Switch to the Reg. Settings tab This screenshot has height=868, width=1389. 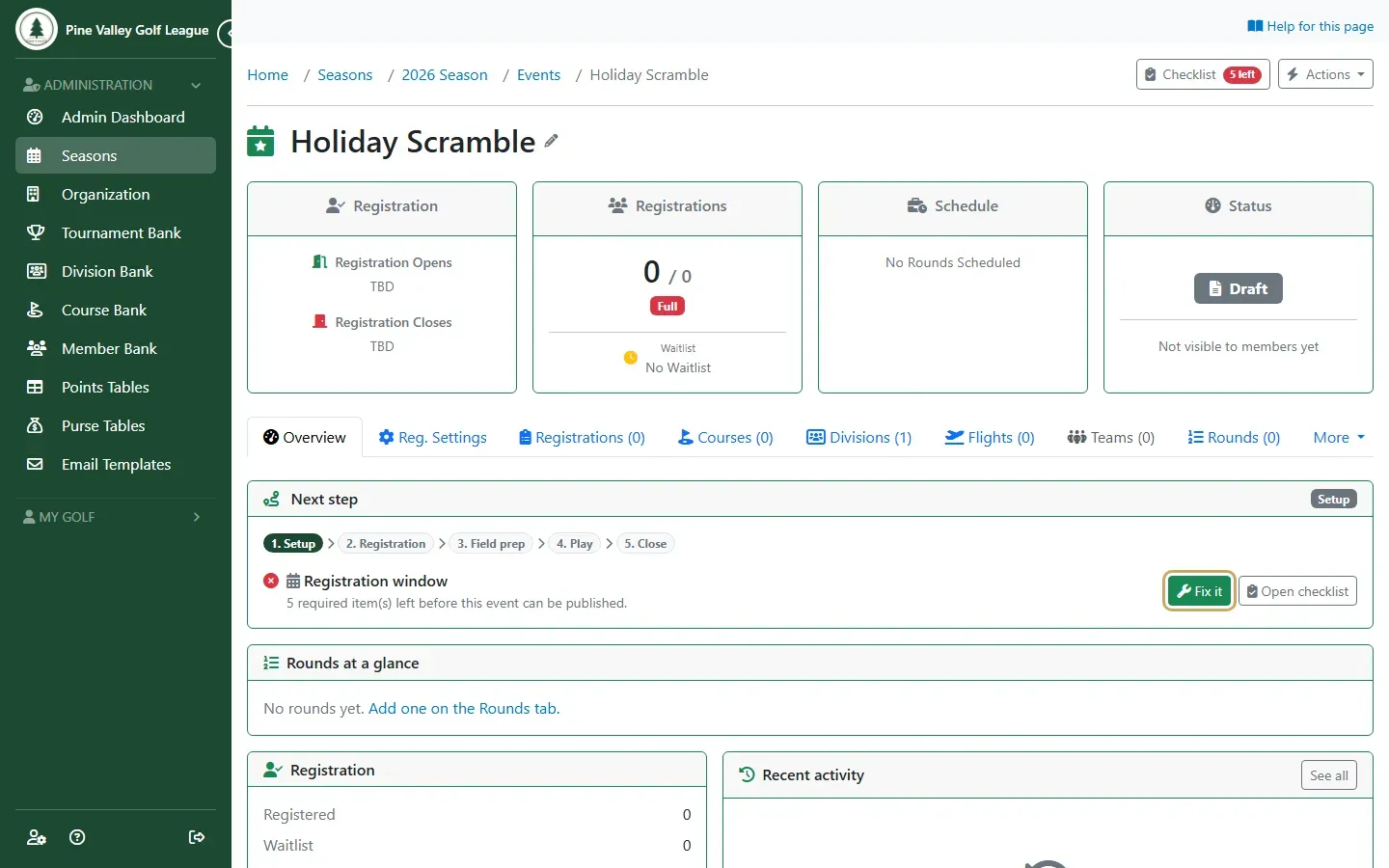432,437
